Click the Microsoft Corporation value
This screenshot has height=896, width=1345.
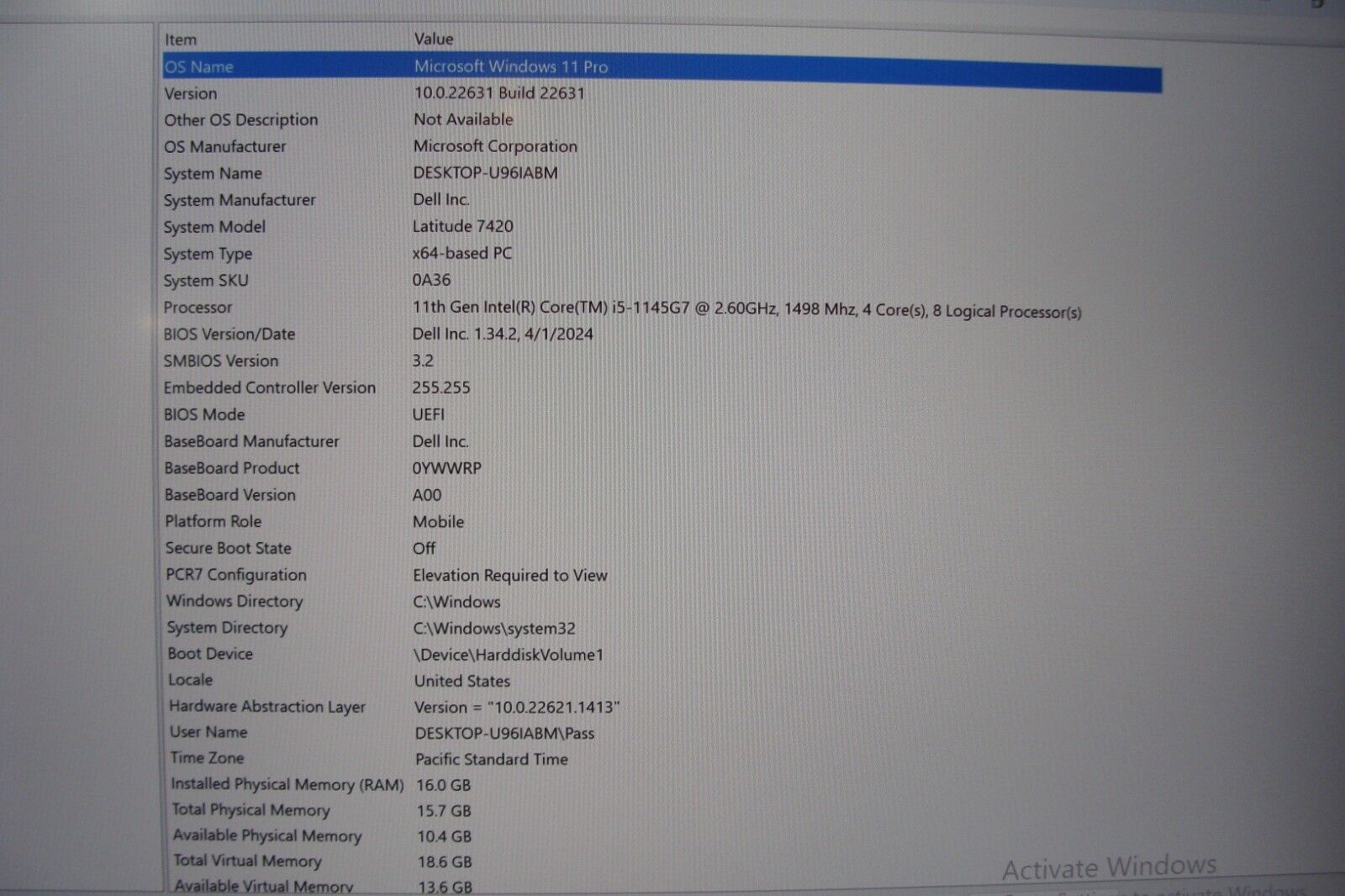[x=495, y=146]
